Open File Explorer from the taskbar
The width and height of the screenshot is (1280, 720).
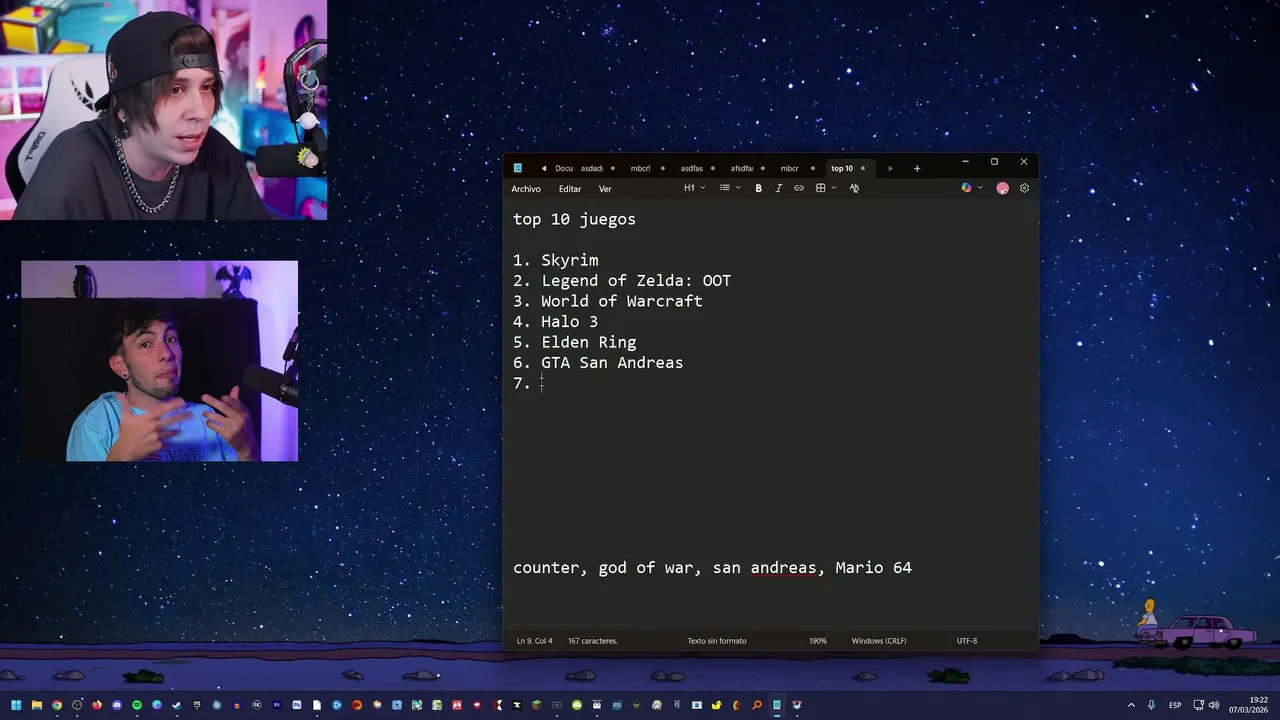pos(36,705)
